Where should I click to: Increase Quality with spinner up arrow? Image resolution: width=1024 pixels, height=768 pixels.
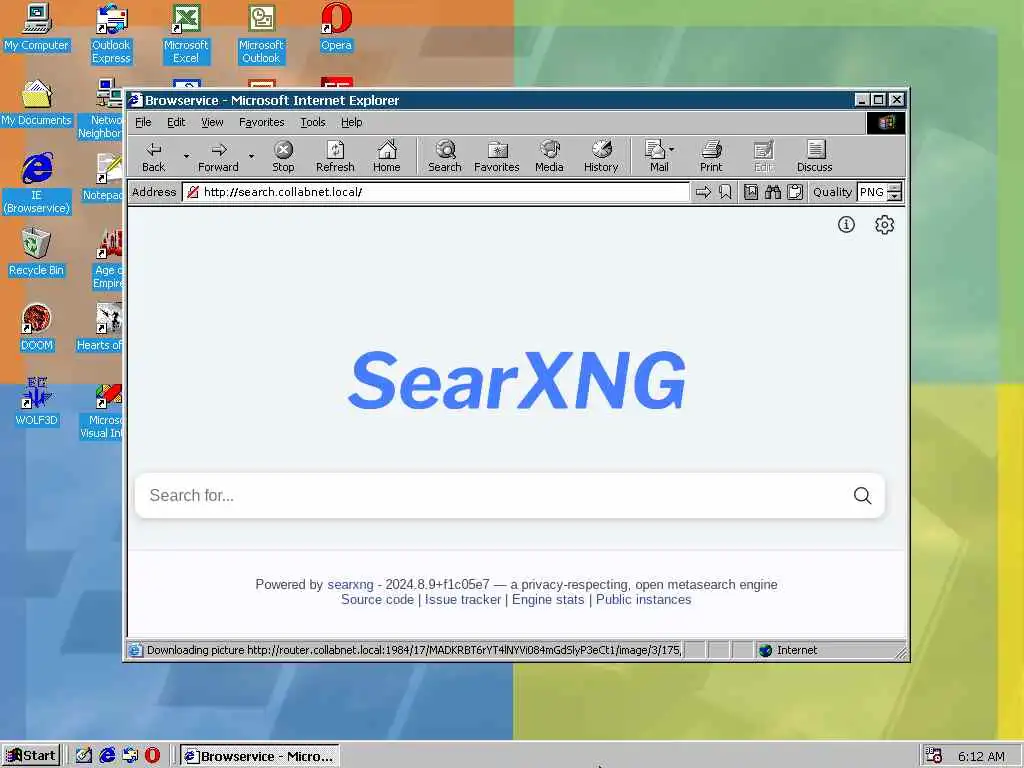895,187
